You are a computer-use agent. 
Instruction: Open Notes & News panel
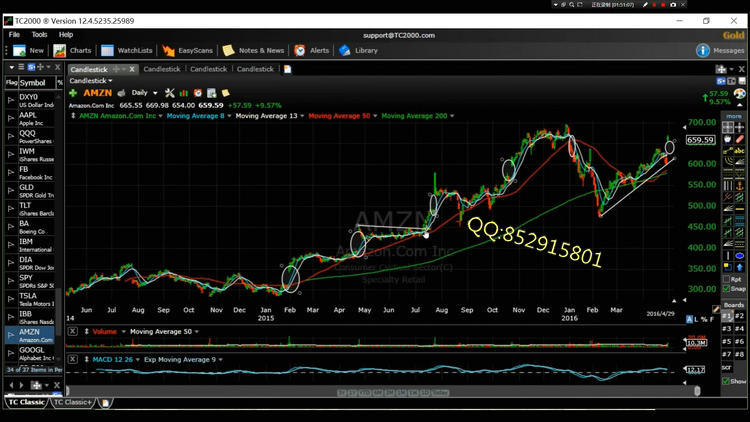pos(253,50)
